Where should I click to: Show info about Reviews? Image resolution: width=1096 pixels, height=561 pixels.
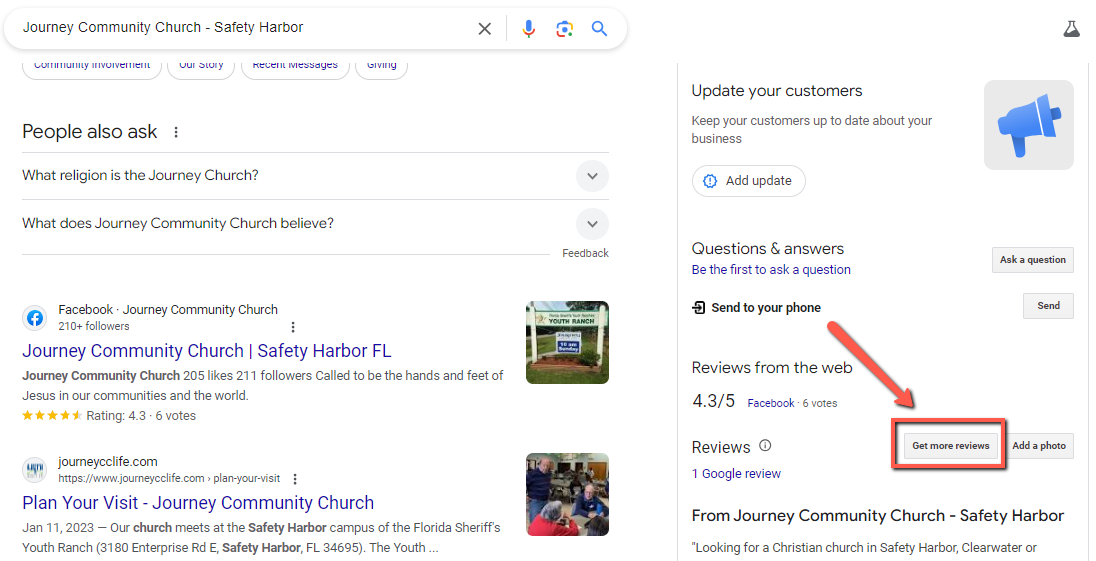[x=765, y=446]
